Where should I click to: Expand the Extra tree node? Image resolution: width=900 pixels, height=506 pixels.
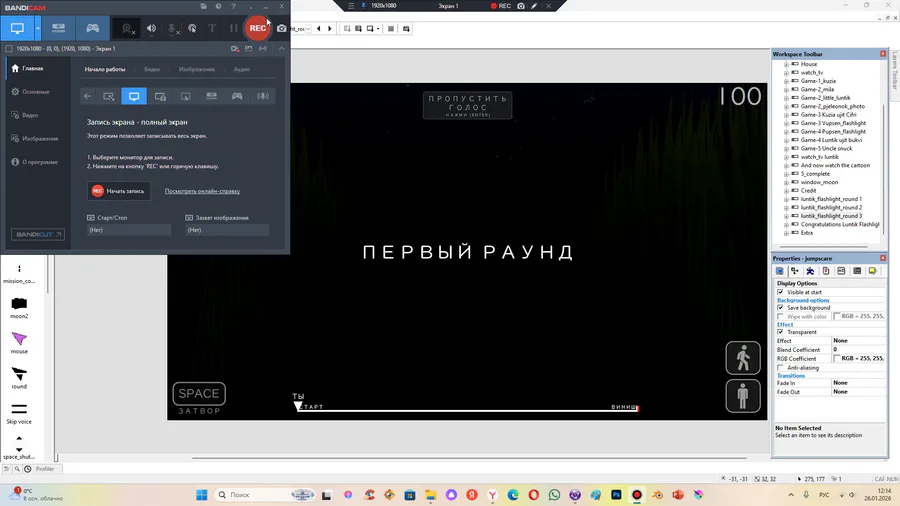786,233
